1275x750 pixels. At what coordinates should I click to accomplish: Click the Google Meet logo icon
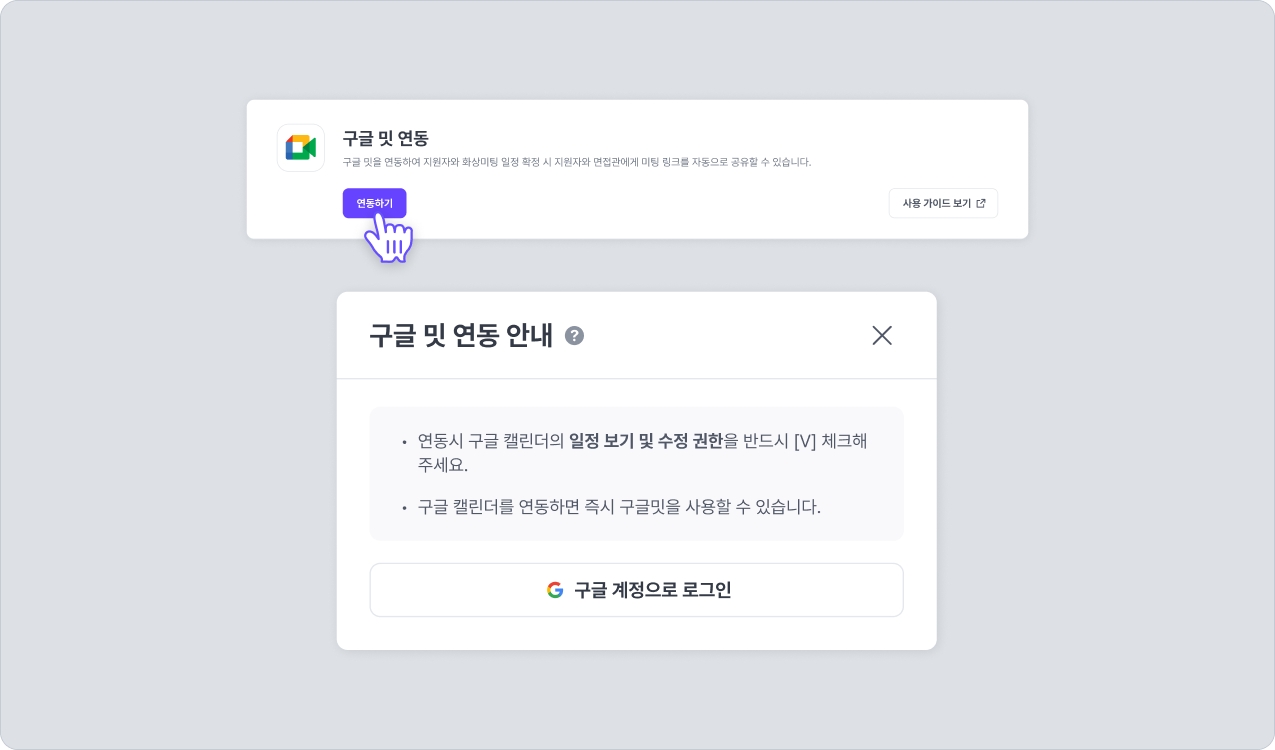(301, 148)
